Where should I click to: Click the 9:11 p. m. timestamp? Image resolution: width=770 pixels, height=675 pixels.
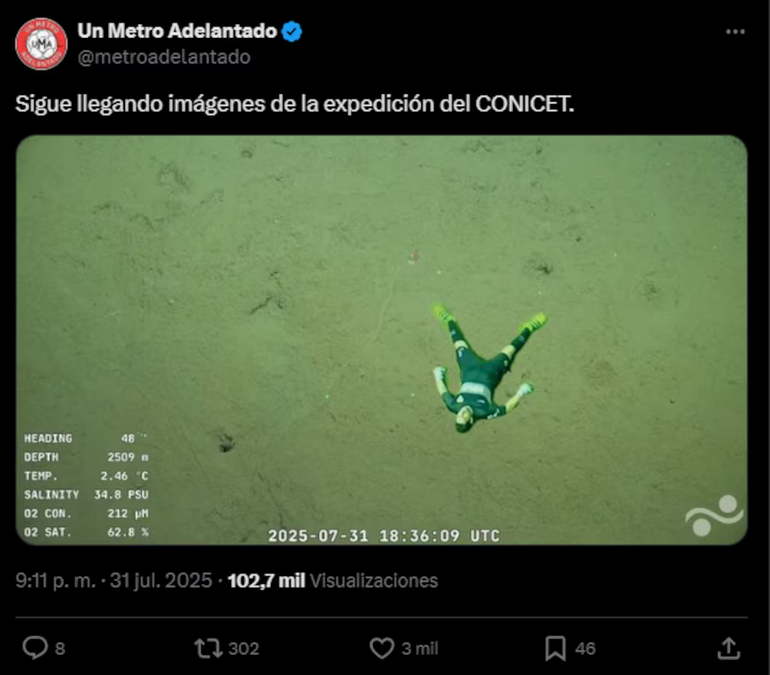(55, 581)
